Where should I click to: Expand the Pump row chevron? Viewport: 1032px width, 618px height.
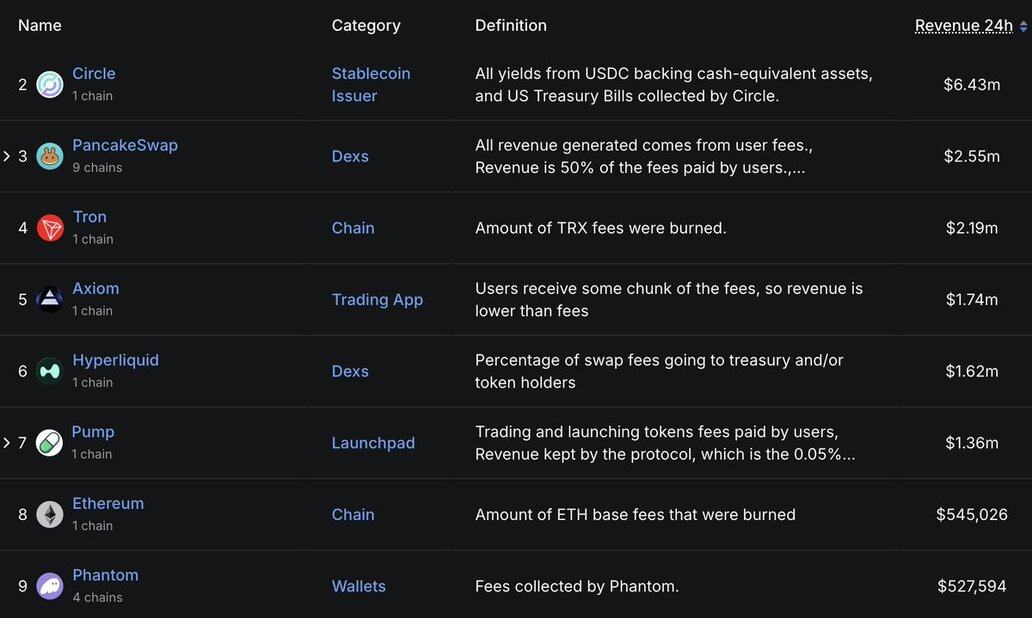7,443
